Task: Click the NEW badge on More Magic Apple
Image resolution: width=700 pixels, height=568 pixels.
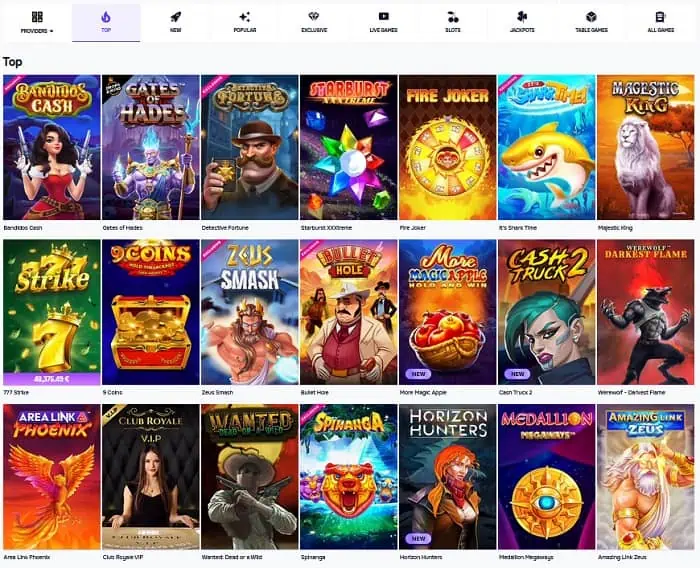Action: pyautogui.click(x=418, y=374)
